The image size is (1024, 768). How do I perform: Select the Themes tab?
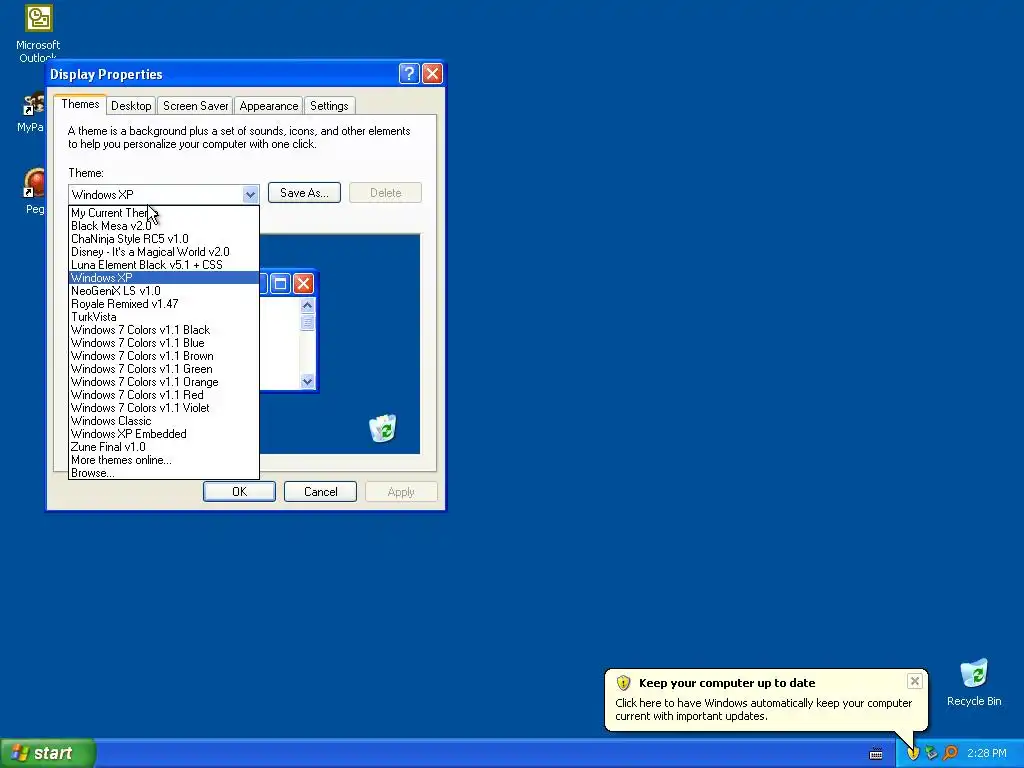[x=80, y=104]
